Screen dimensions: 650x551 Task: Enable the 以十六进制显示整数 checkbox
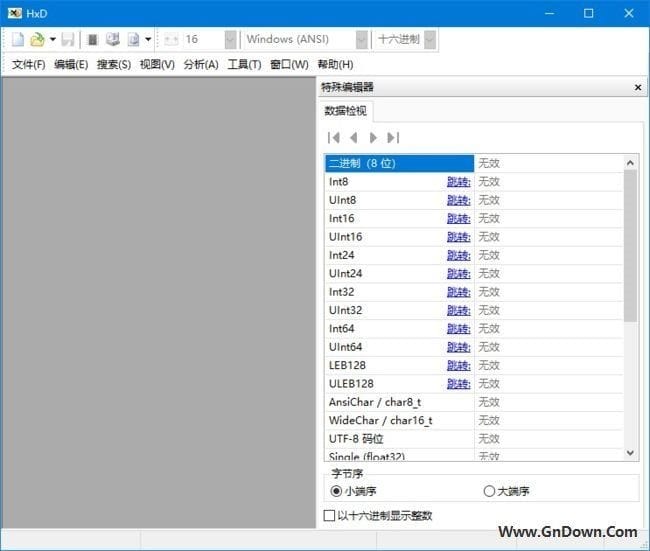(329, 516)
